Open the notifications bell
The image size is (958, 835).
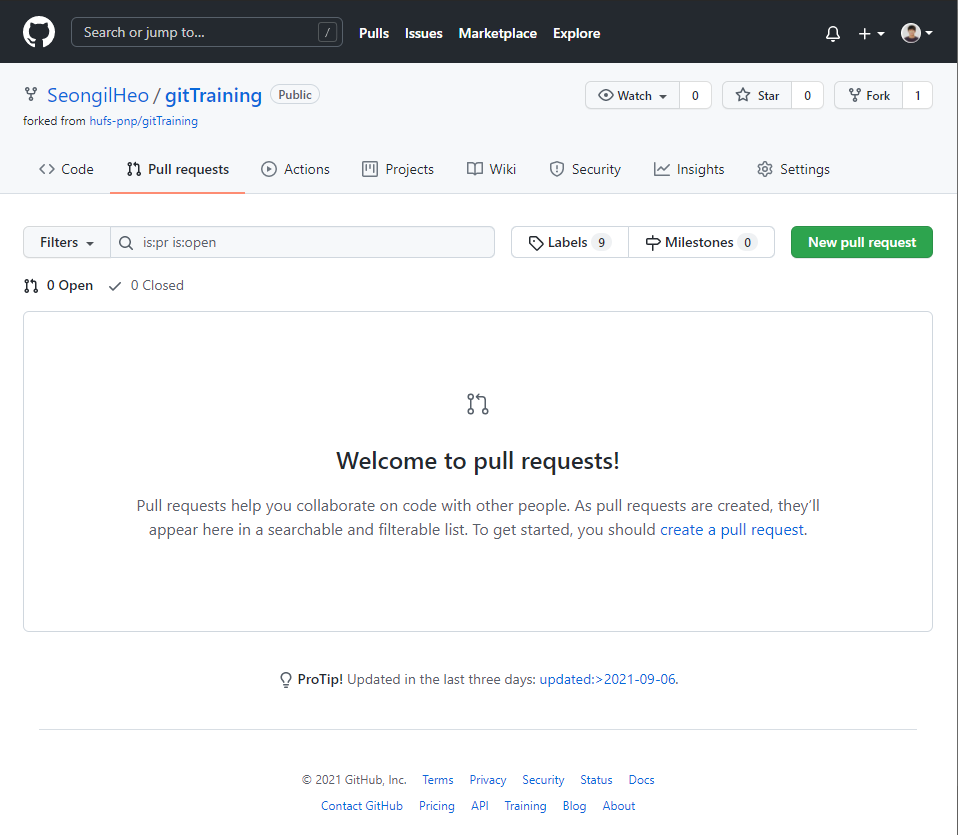833,34
